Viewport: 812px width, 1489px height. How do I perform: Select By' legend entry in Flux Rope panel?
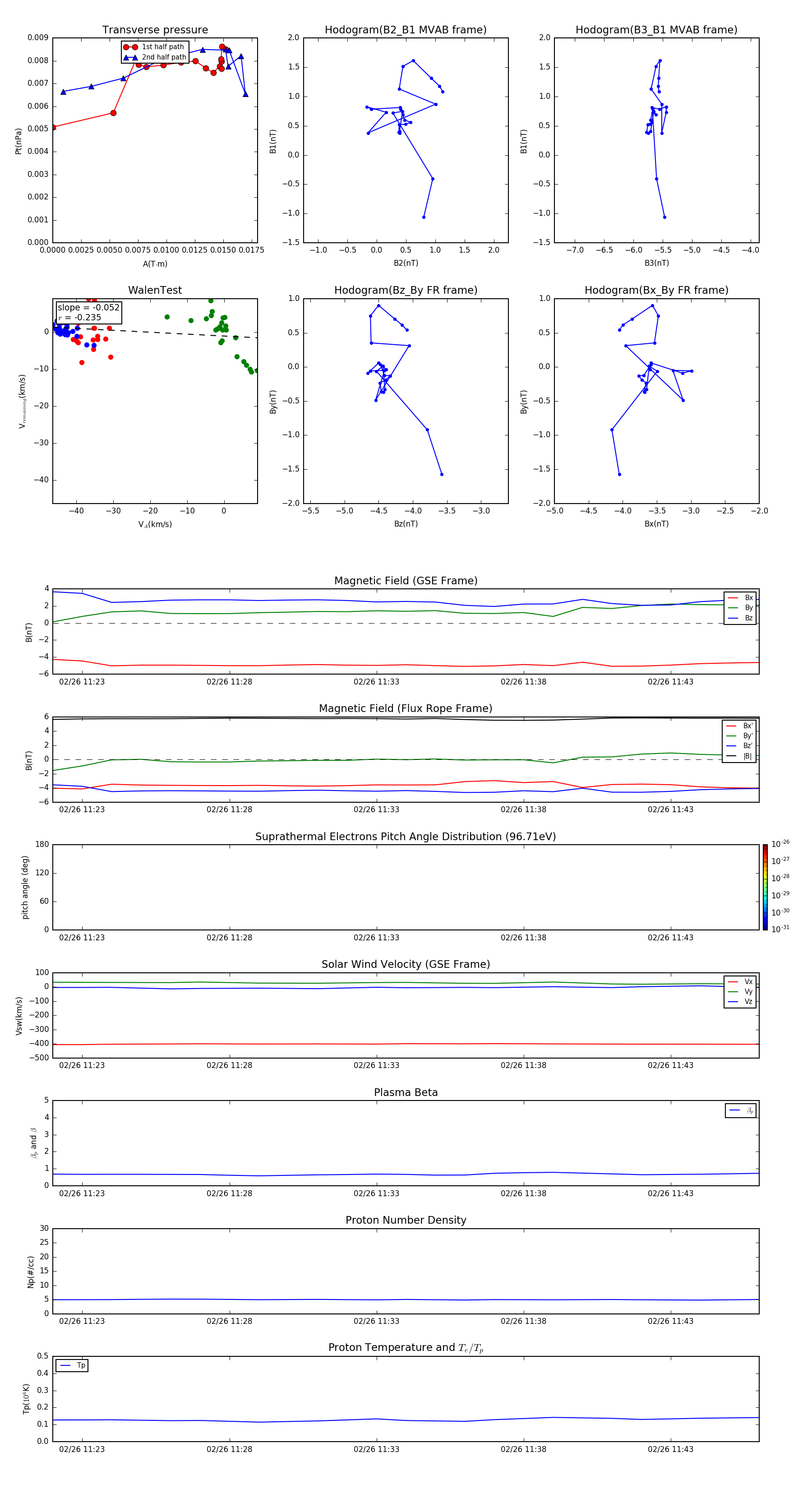[x=740, y=736]
